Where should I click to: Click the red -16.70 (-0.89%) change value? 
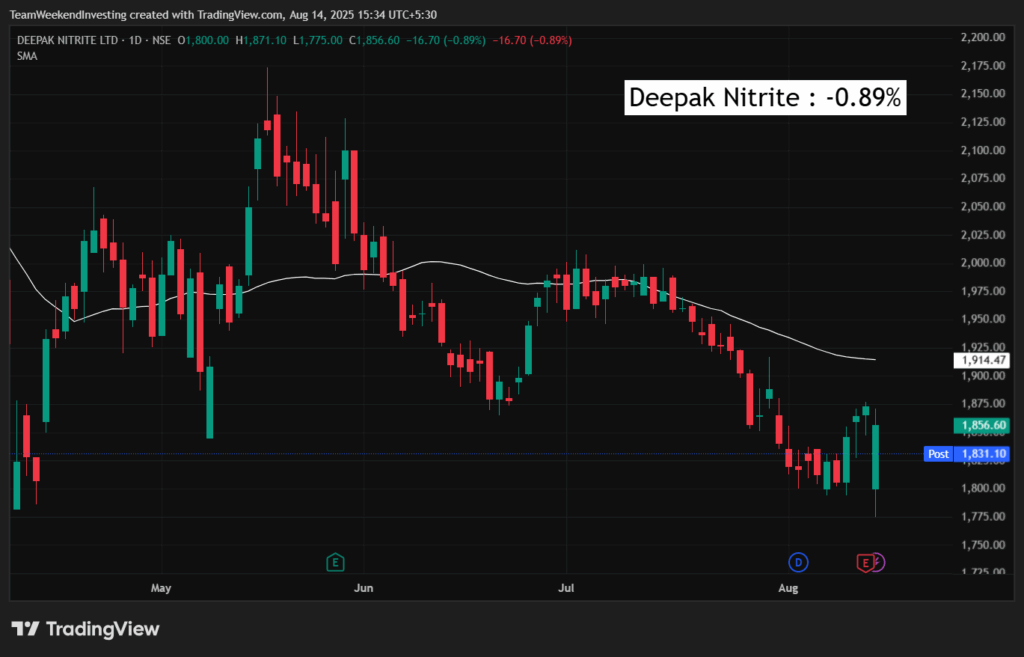tap(532, 40)
